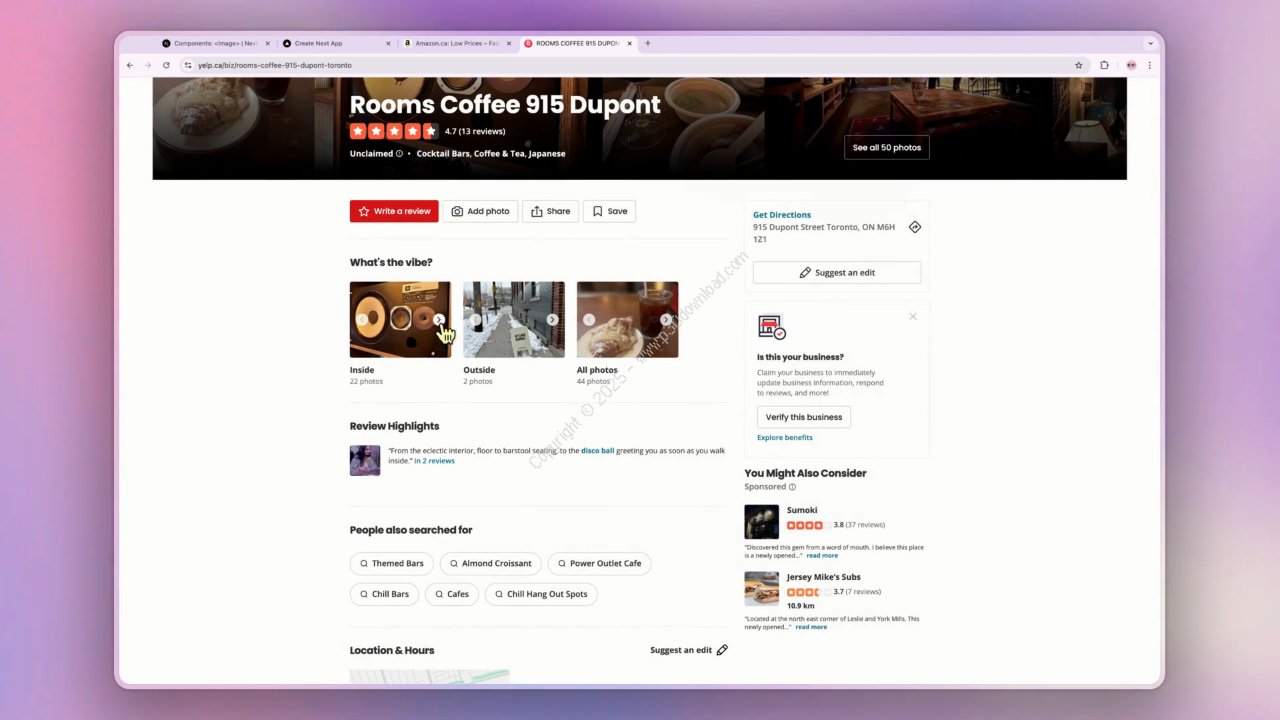The height and width of the screenshot is (720, 1280).
Task: Click the Unclaimed info icon
Action: tap(399, 154)
